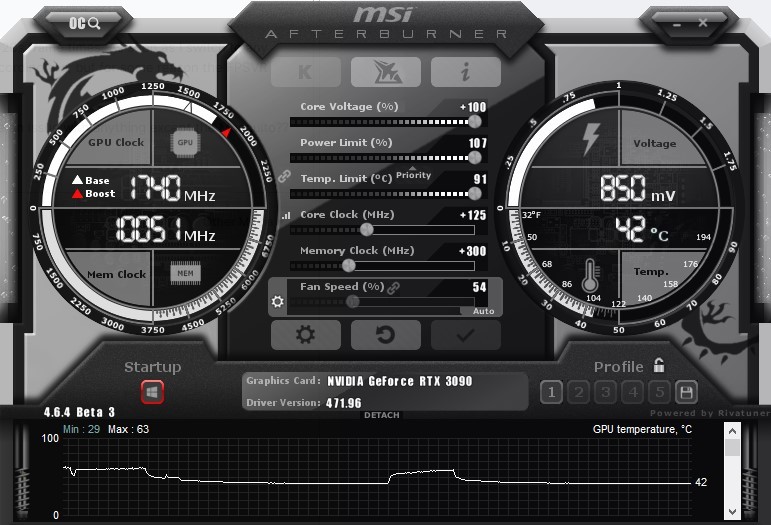Click the Power Limit 107 value
Screen dimensions: 771x525
(477, 143)
